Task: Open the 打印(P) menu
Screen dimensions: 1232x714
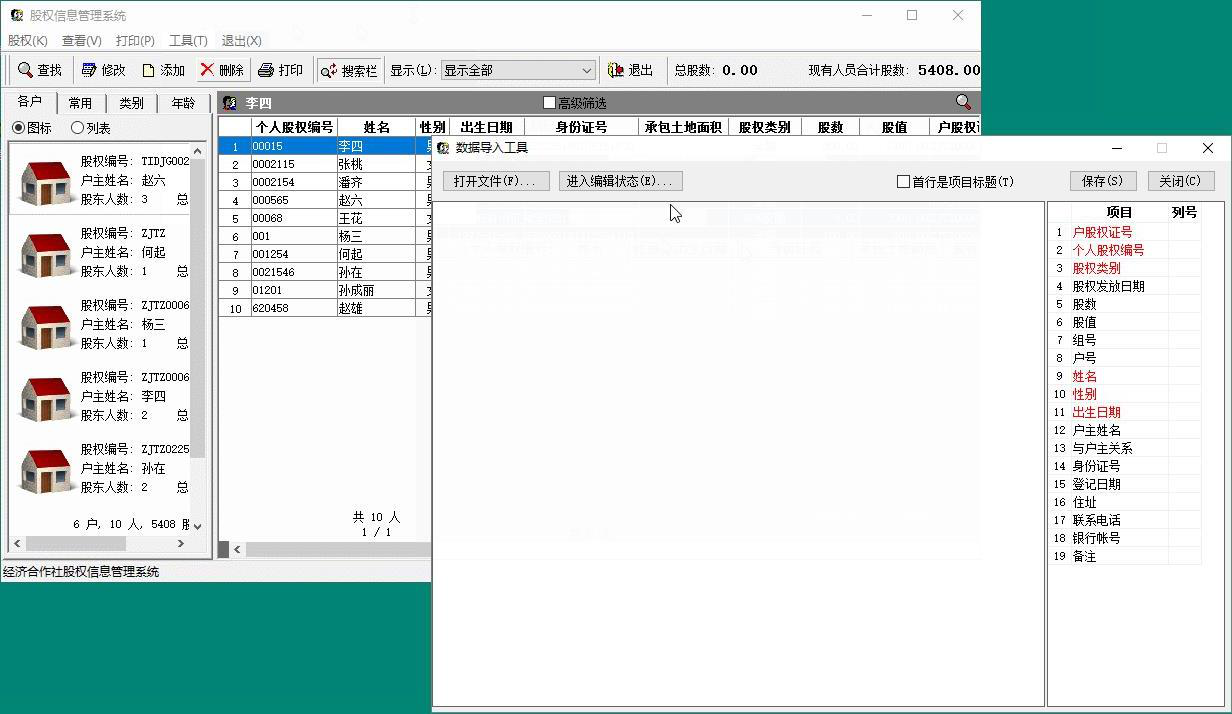Action: coord(135,41)
